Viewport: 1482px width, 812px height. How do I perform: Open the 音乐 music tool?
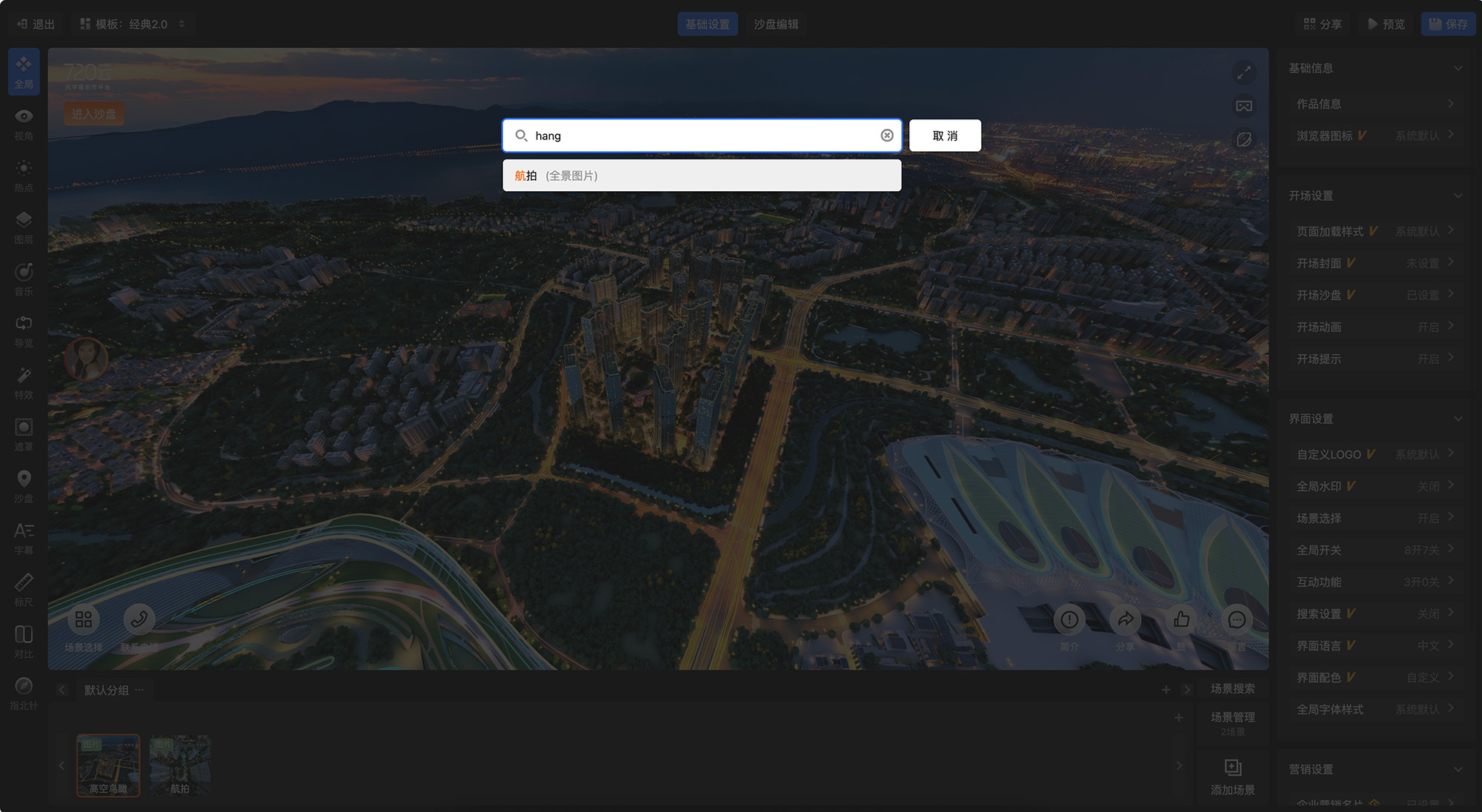pyautogui.click(x=24, y=280)
